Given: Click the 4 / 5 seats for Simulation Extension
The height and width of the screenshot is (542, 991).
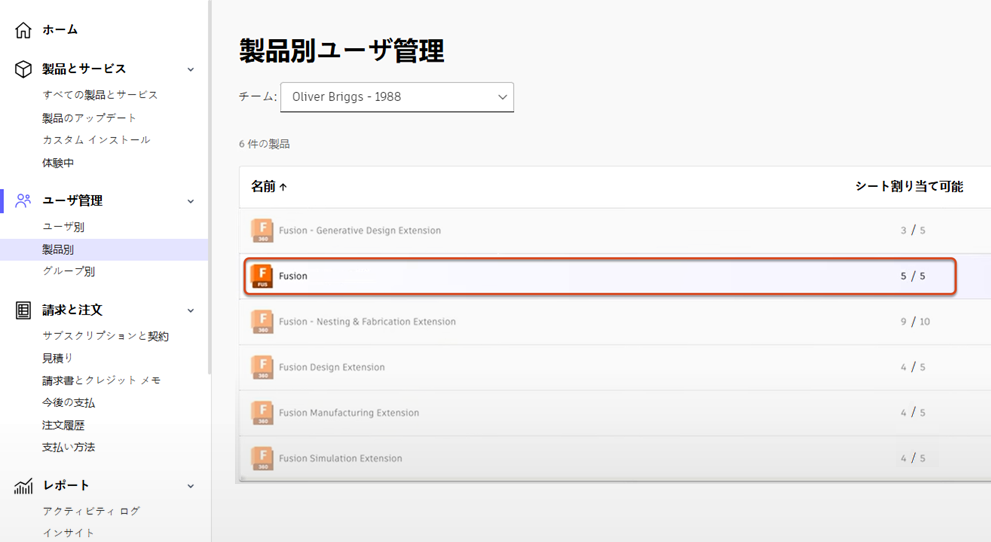Looking at the screenshot, I should (913, 458).
